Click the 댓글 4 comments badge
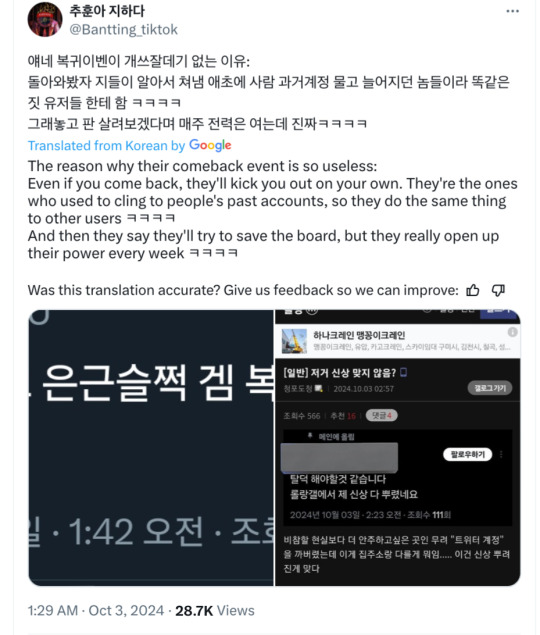540x635 pixels. tap(382, 416)
